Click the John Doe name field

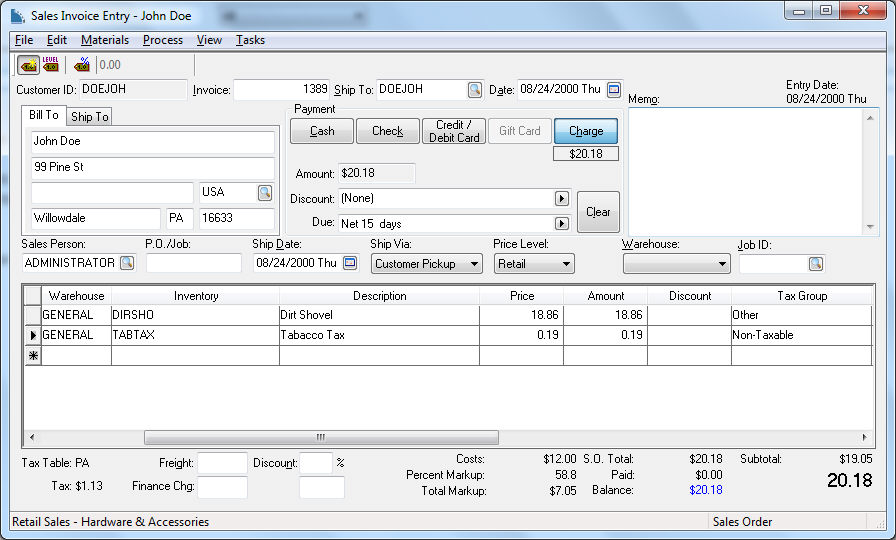click(153, 142)
